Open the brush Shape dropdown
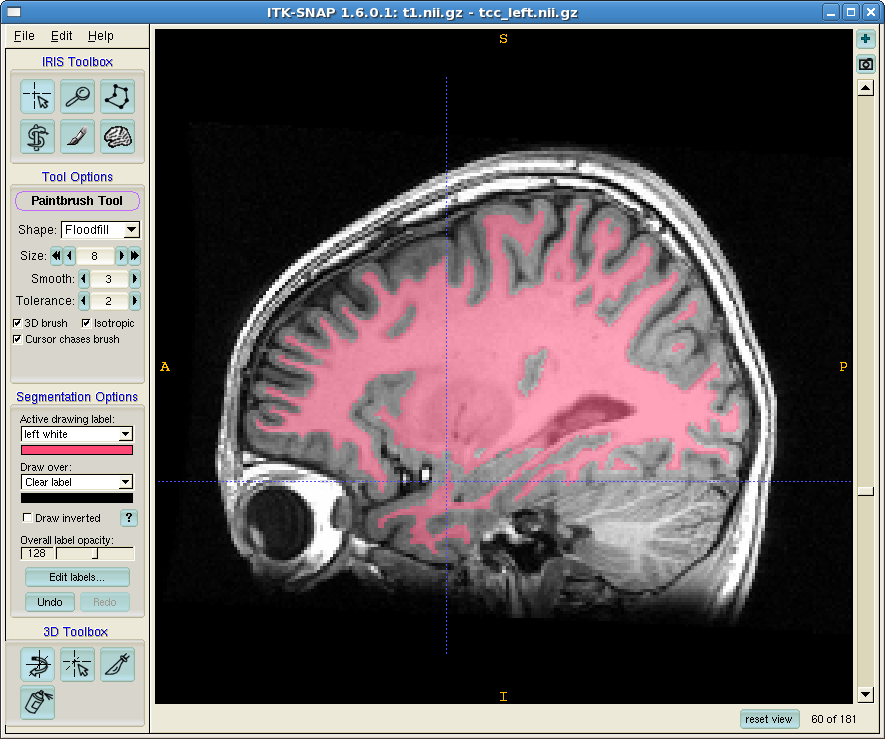 pos(100,230)
